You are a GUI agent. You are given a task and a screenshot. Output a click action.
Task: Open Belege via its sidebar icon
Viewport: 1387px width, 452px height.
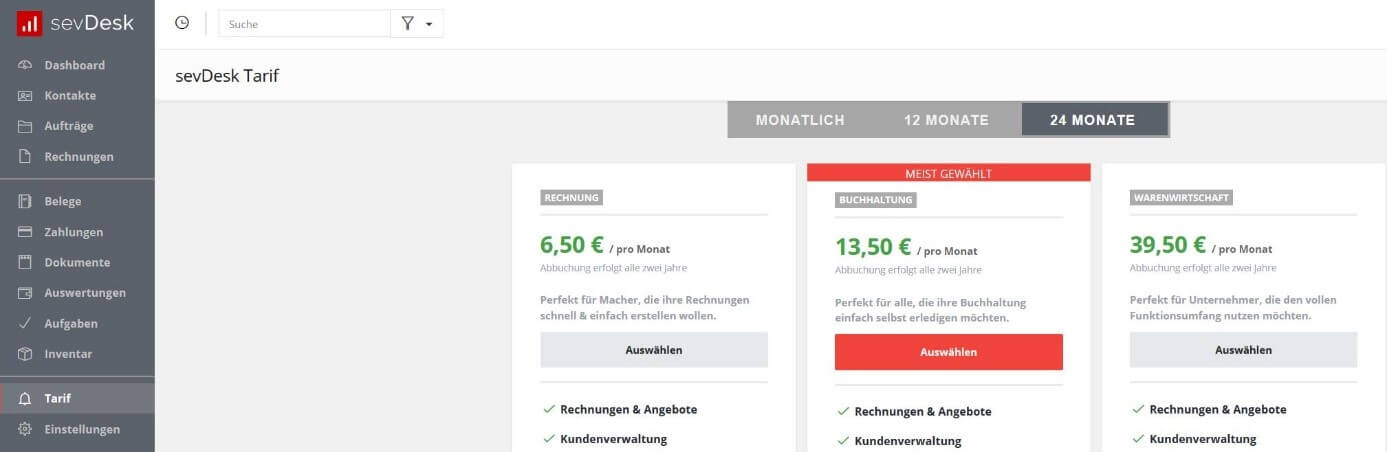(x=26, y=202)
